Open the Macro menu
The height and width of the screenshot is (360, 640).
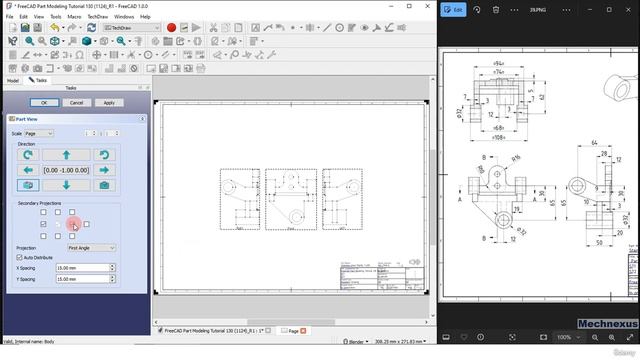[74, 17]
